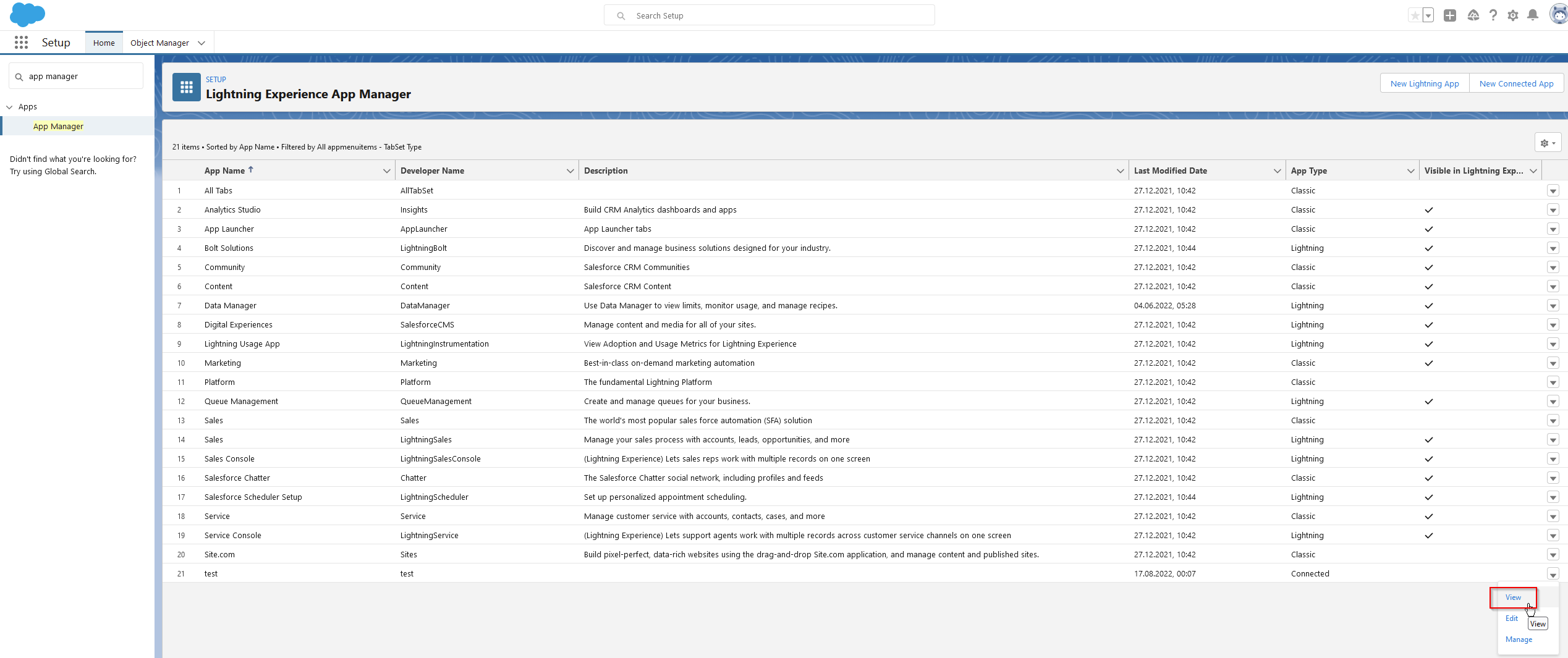Open the Trailhead help icon
The height and width of the screenshot is (658, 1568).
tap(1473, 15)
